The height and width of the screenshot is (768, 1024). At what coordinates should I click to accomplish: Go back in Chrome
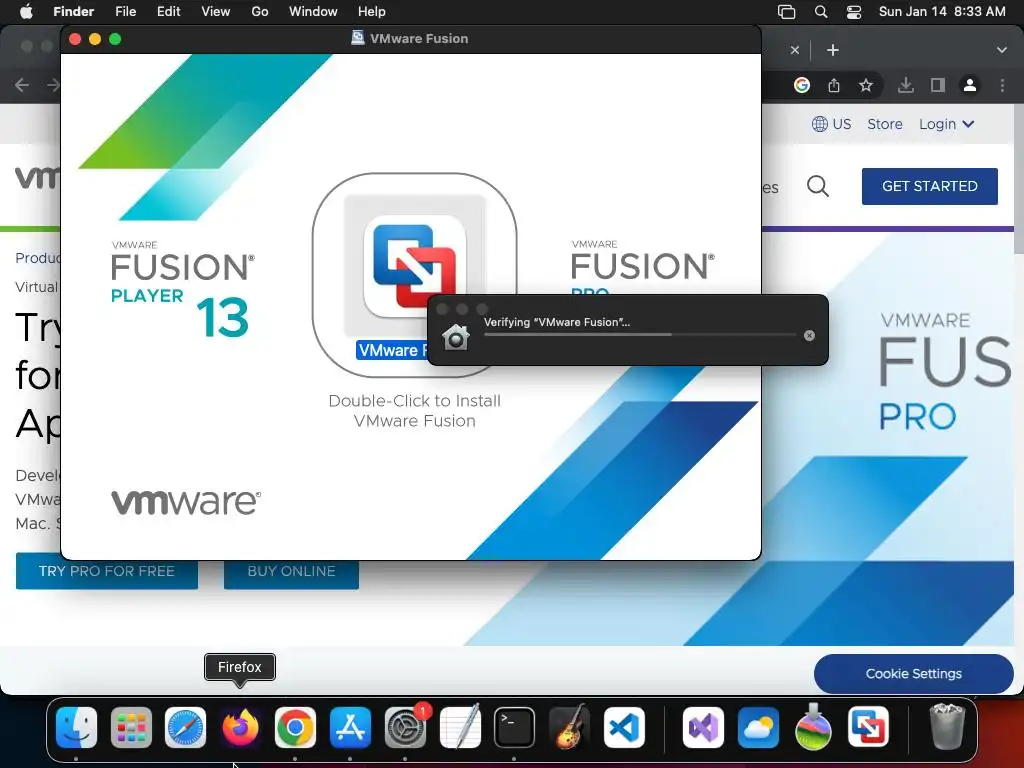[x=22, y=85]
